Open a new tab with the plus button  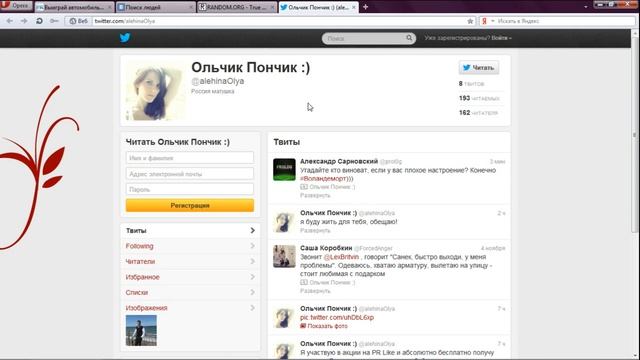pos(365,7)
